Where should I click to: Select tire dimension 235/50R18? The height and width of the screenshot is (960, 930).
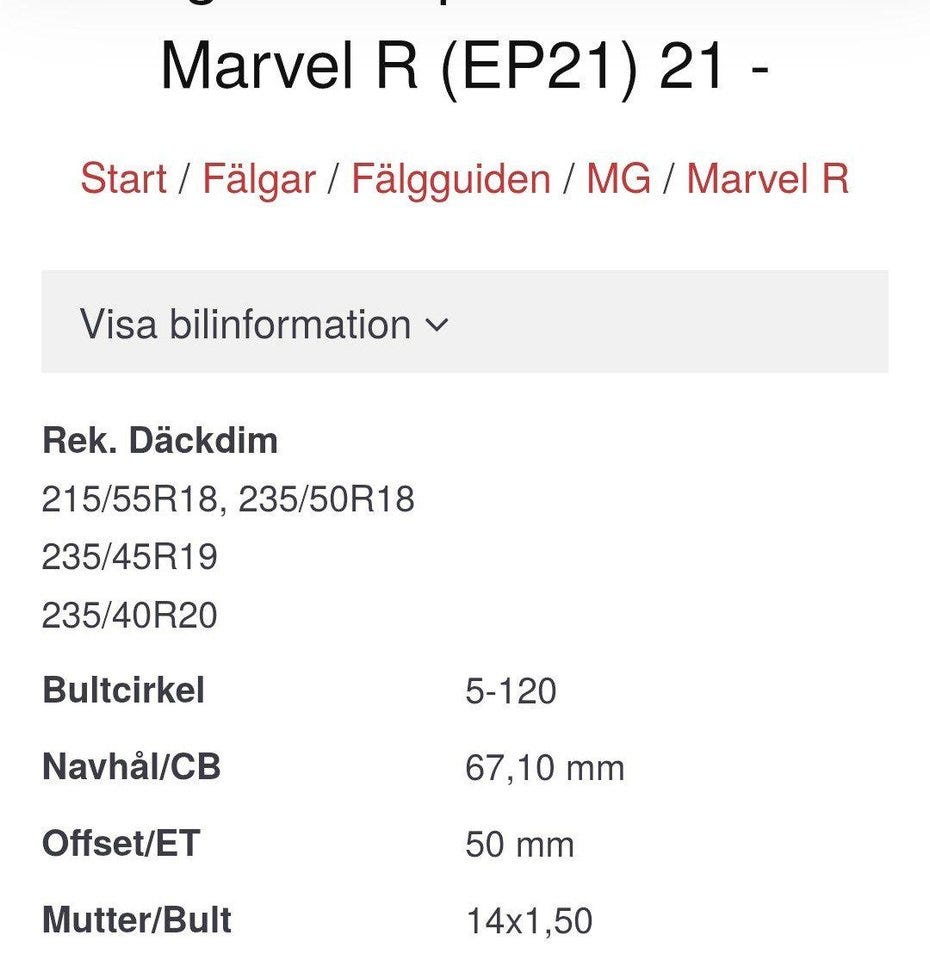click(326, 499)
